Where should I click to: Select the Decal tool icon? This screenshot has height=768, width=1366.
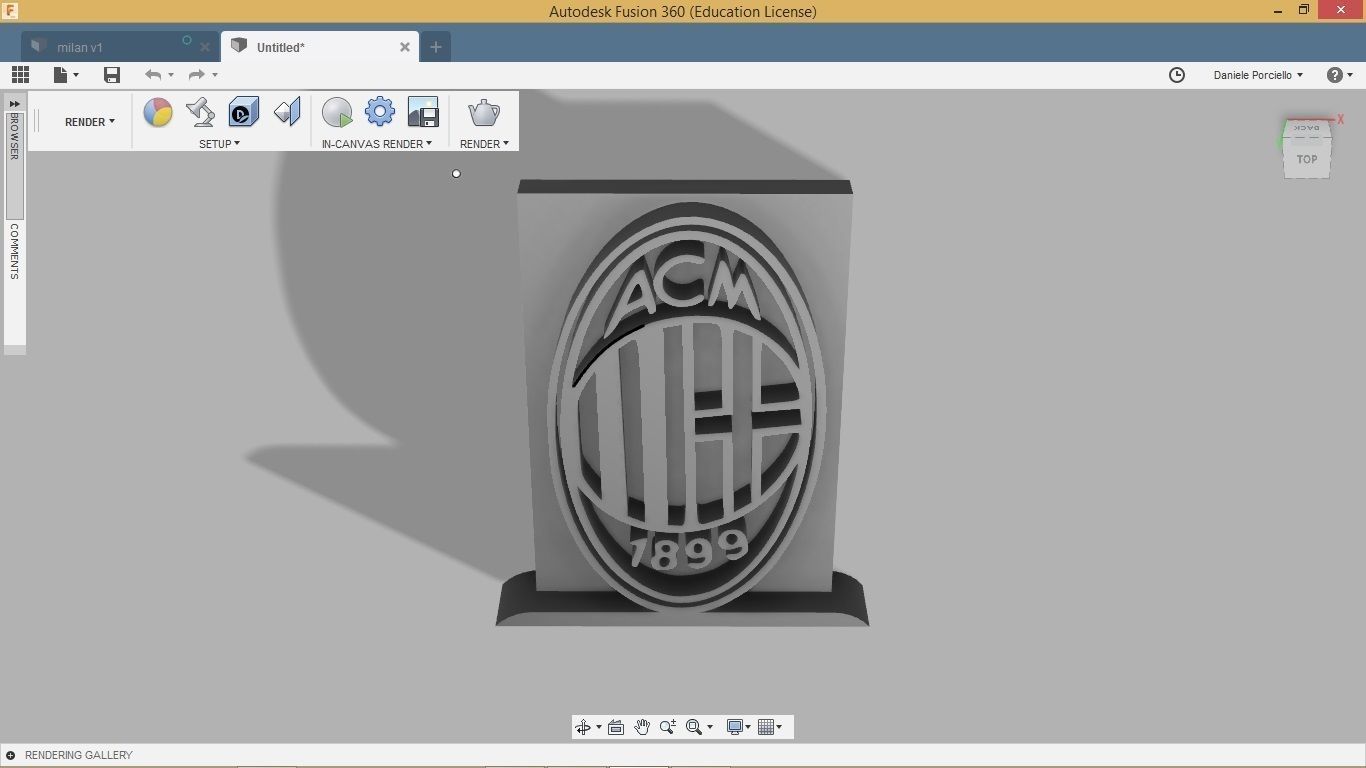244,112
